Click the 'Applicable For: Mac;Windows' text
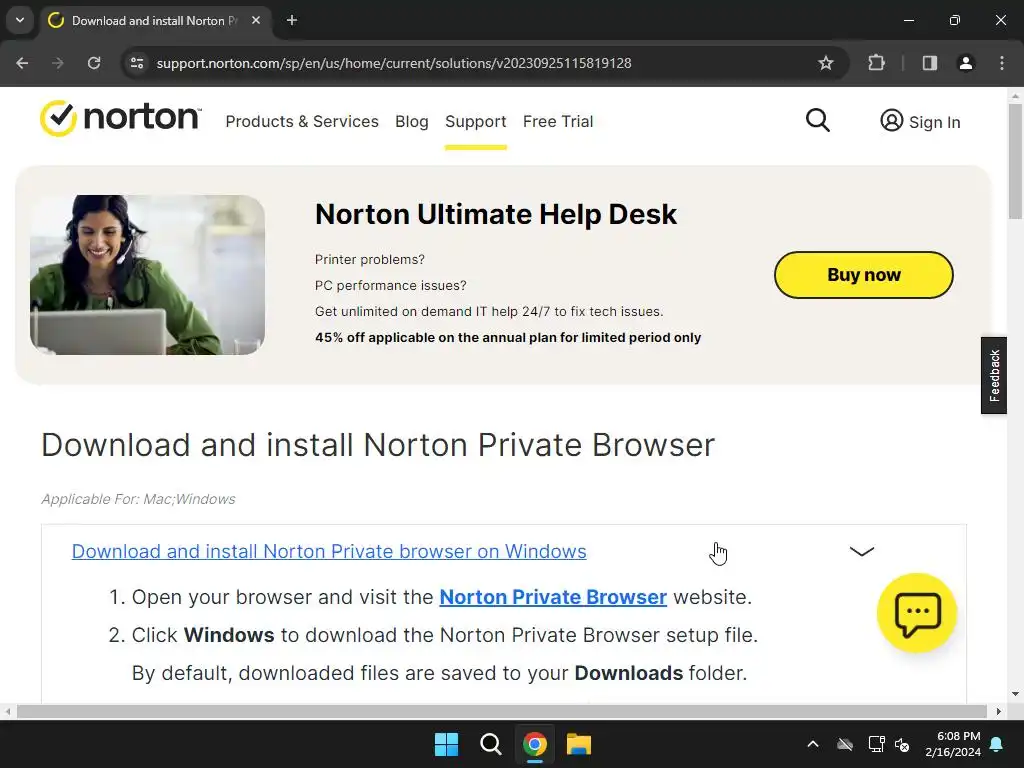This screenshot has height=768, width=1024. pos(138,499)
